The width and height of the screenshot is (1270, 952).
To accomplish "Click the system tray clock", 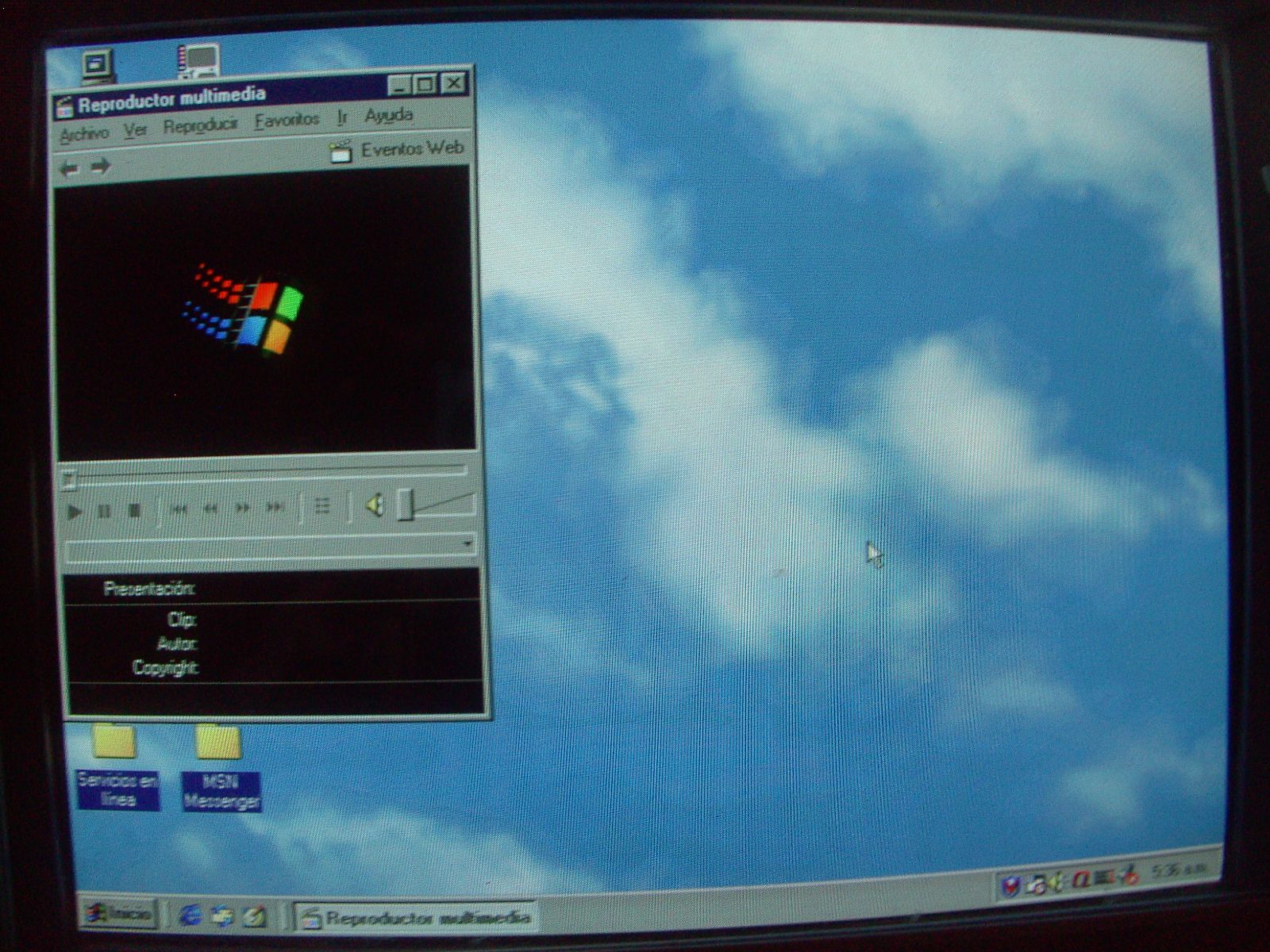I will [1180, 870].
